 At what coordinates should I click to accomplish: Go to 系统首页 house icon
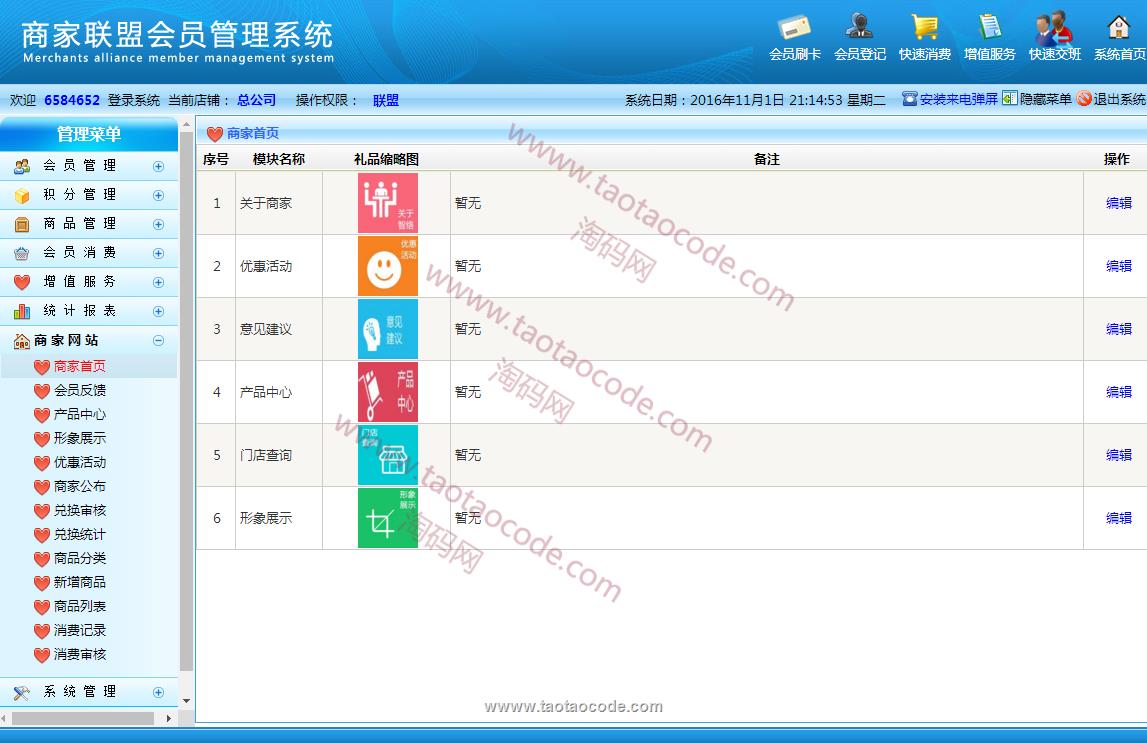1118,28
